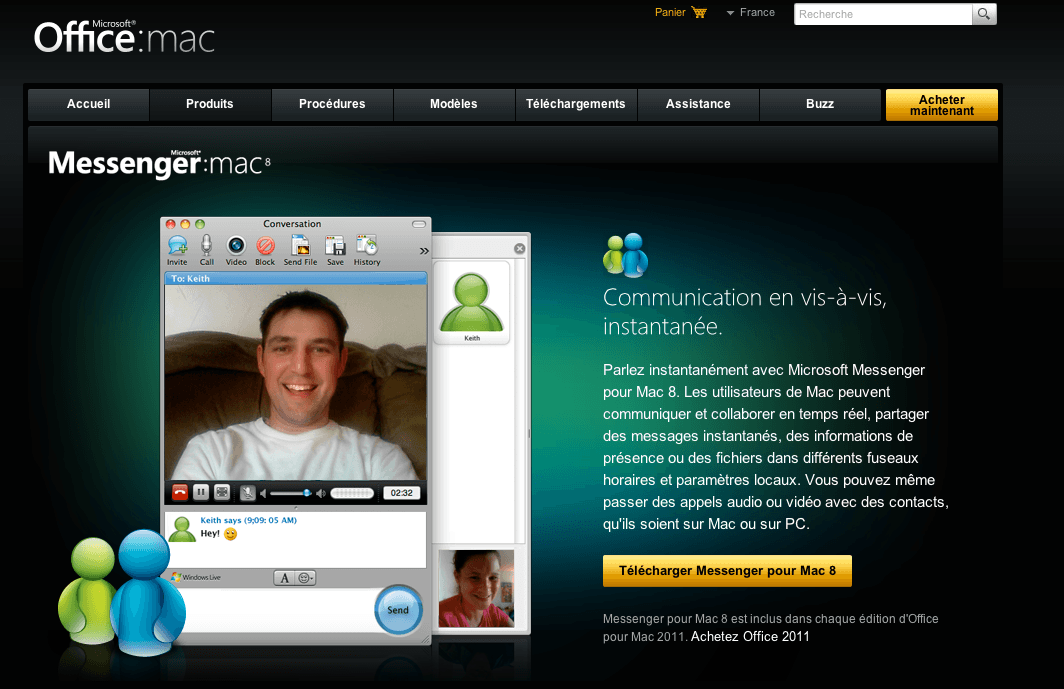
Task: Start a voice call with Call icon
Action: pos(206,250)
